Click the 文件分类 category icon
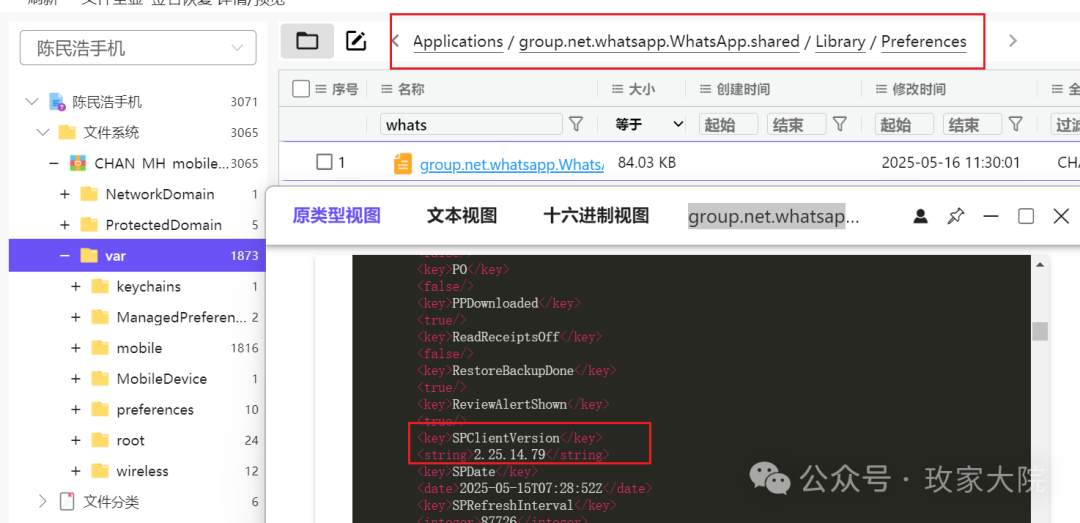Image resolution: width=1080 pixels, height=523 pixels. (67, 502)
